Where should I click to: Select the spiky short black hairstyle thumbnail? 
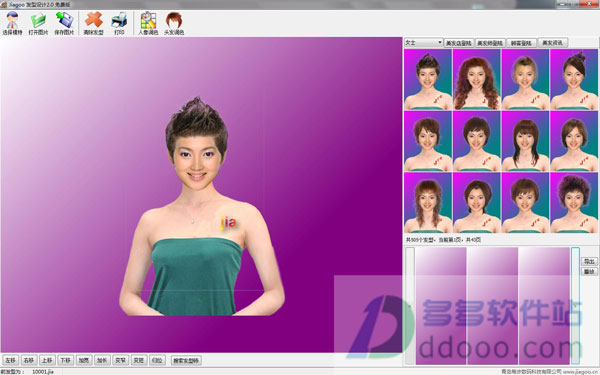(x=428, y=80)
